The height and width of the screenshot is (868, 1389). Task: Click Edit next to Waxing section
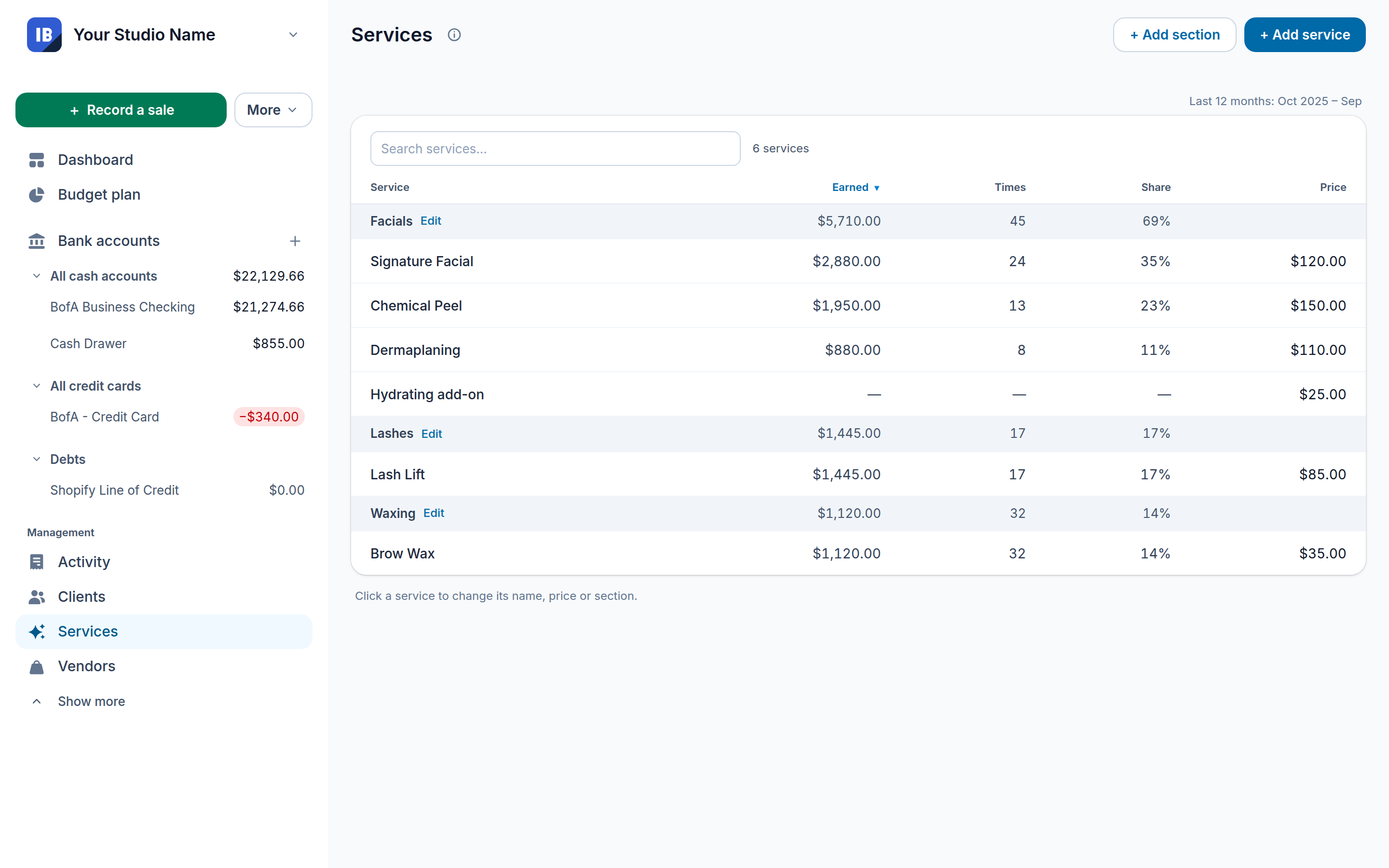tap(434, 513)
